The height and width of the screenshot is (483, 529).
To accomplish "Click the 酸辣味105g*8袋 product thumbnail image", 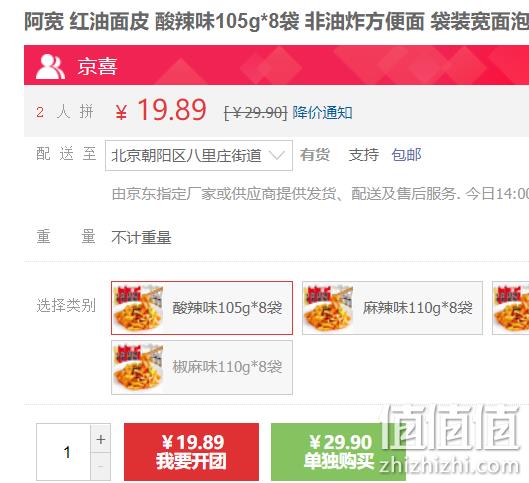I will point(138,308).
